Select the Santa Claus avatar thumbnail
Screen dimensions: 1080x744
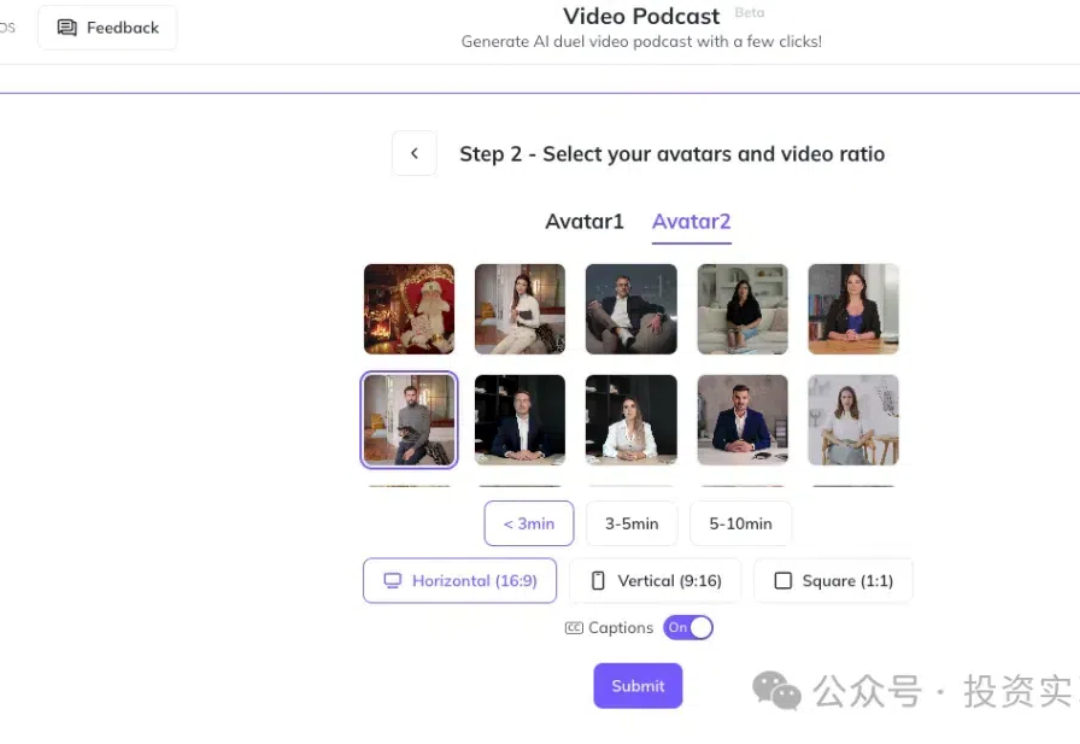click(409, 309)
